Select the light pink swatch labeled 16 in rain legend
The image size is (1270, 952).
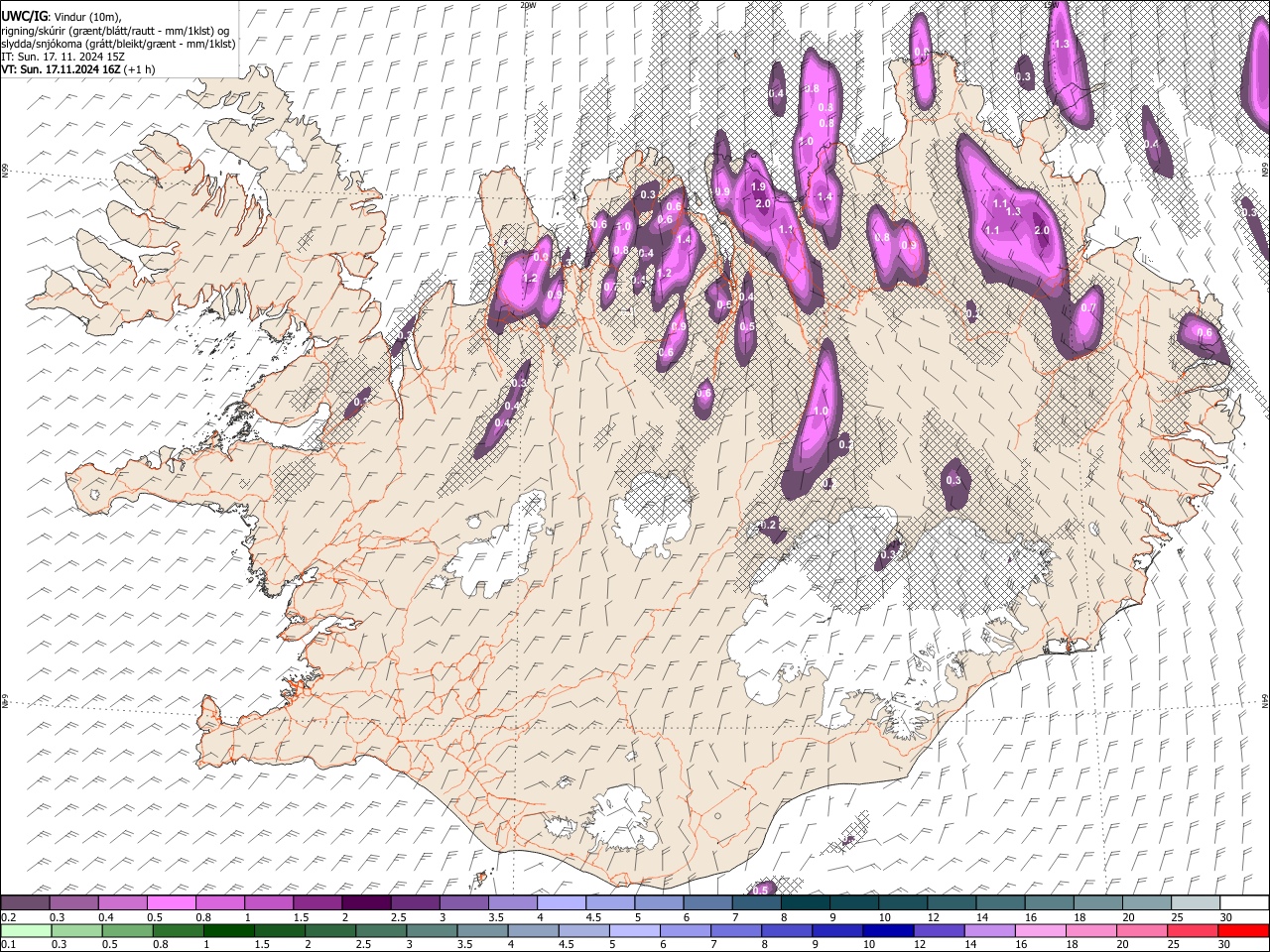1040,930
